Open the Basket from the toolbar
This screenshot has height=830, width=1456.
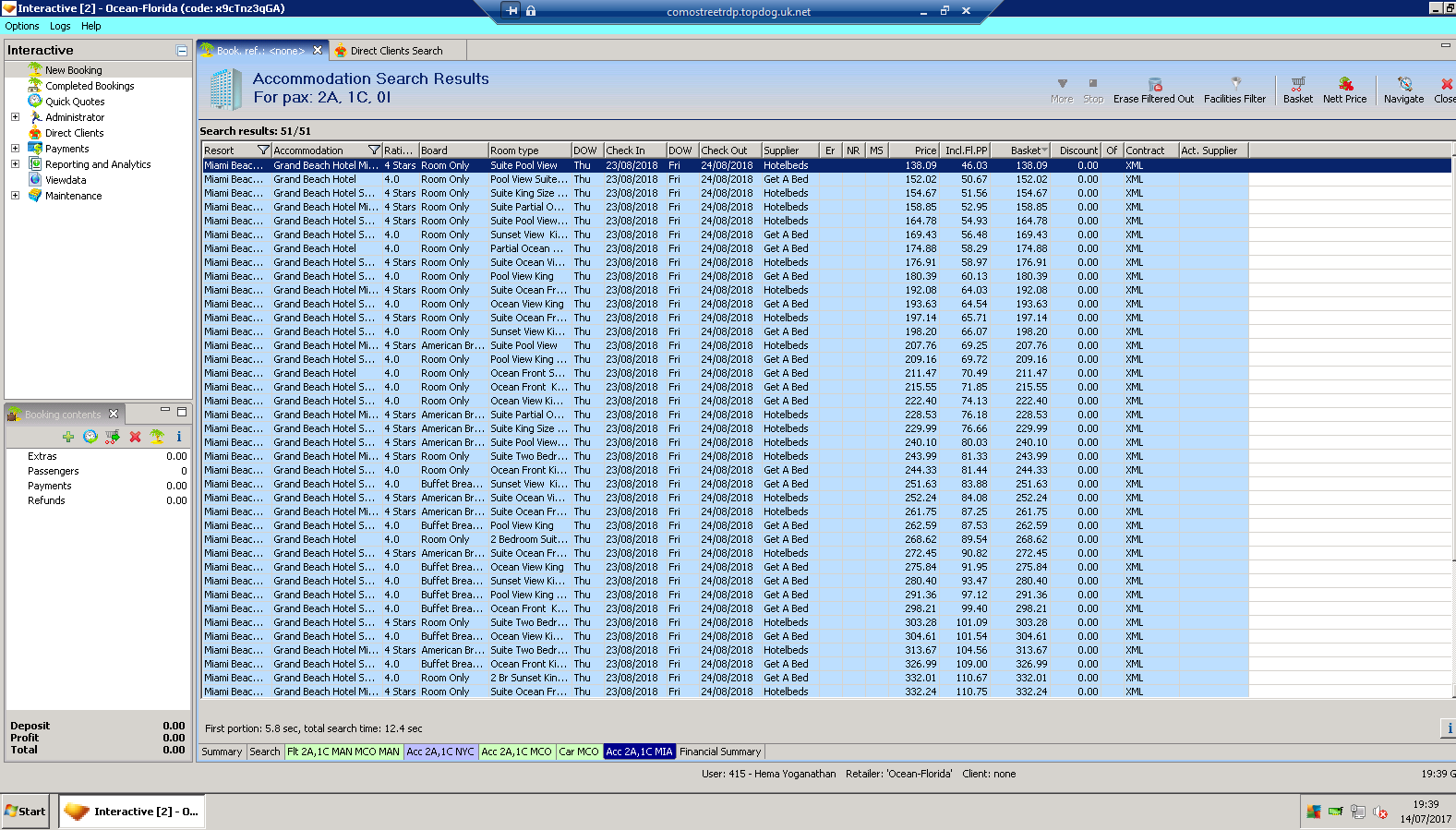(1297, 90)
